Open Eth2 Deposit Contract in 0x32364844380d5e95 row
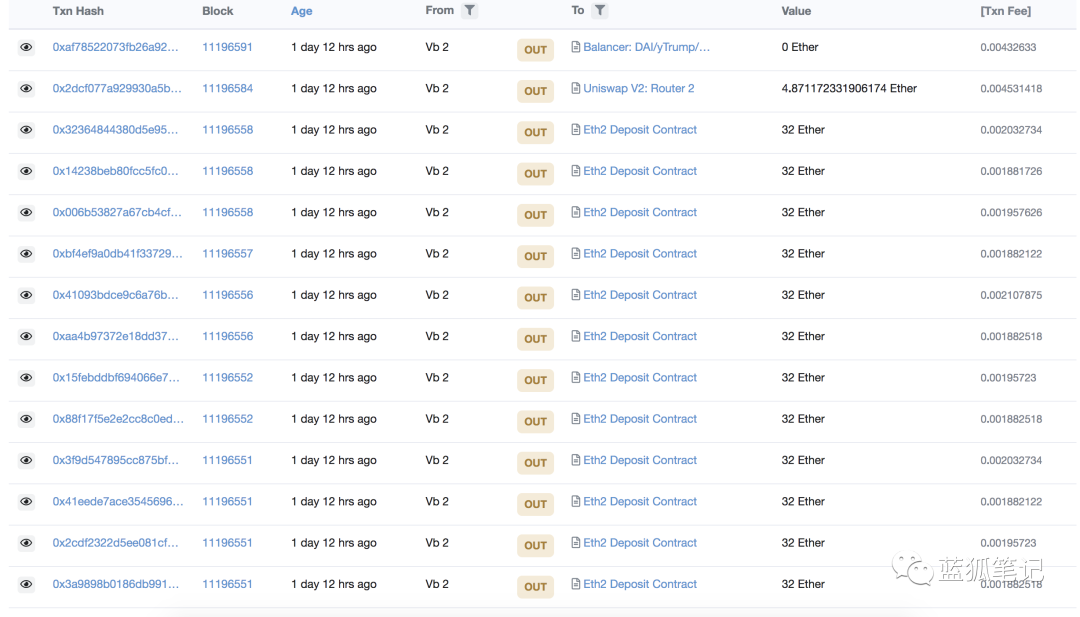1080x617 pixels. click(x=640, y=130)
